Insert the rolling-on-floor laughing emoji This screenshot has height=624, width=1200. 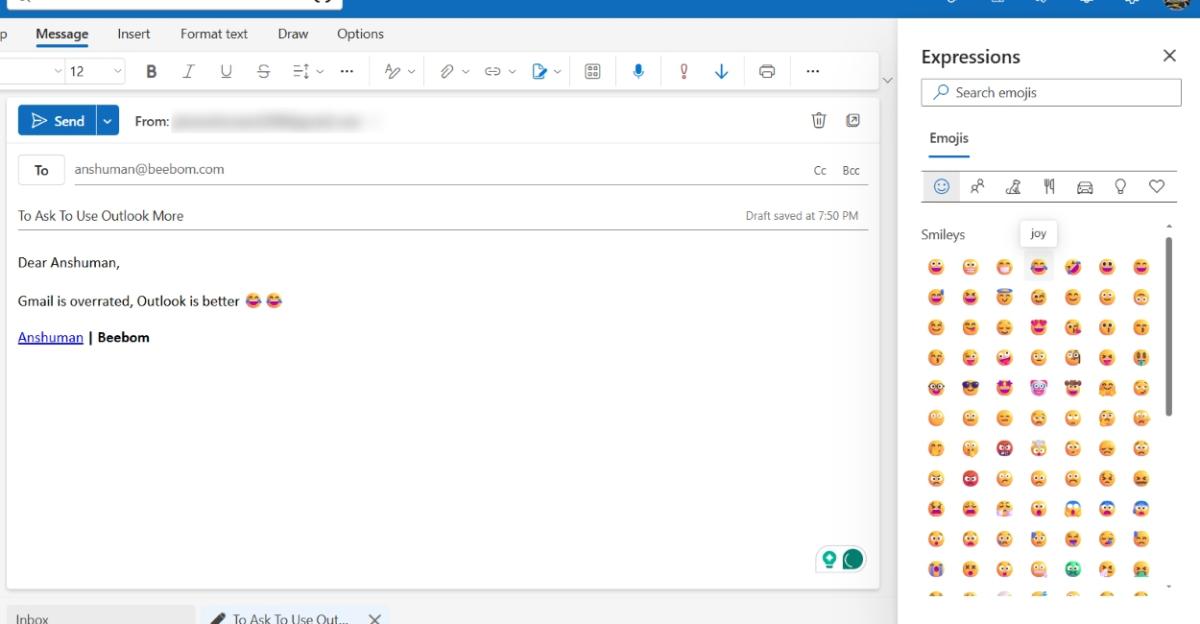point(1073,267)
